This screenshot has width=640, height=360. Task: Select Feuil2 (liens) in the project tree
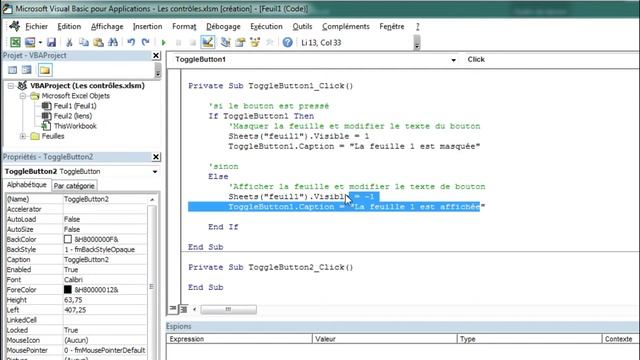click(73, 116)
